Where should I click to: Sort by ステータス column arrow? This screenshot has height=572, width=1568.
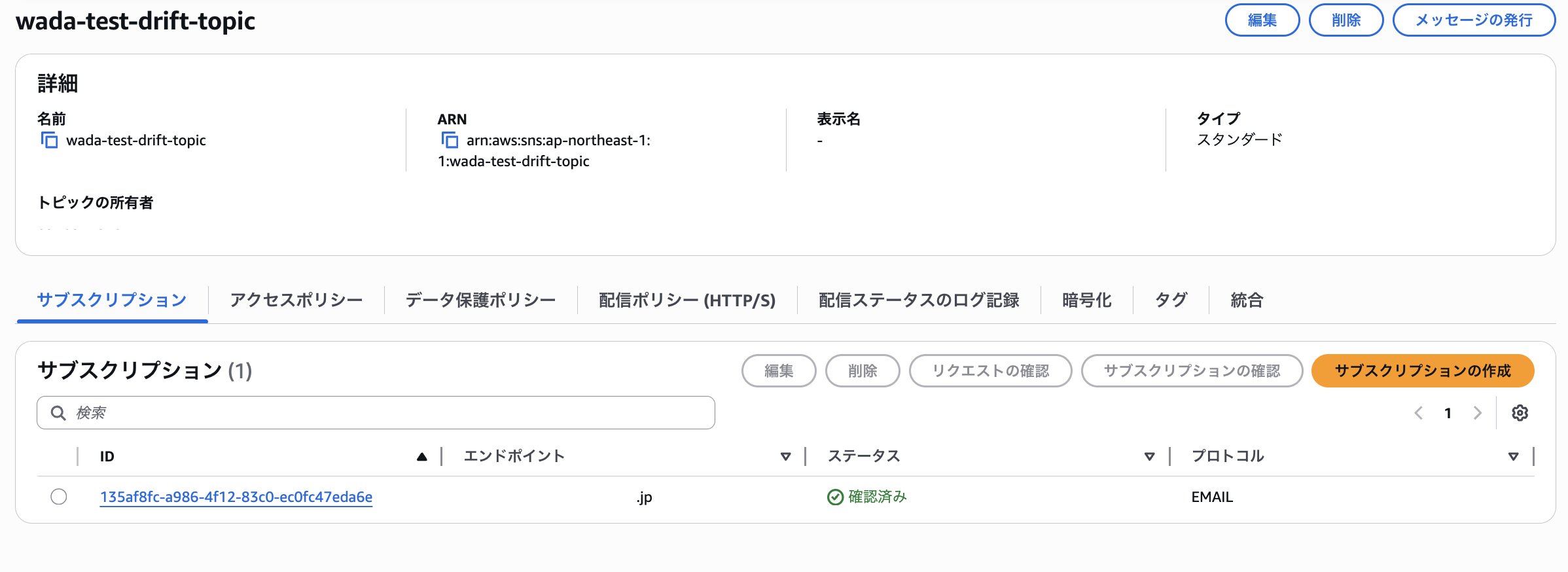1150,457
